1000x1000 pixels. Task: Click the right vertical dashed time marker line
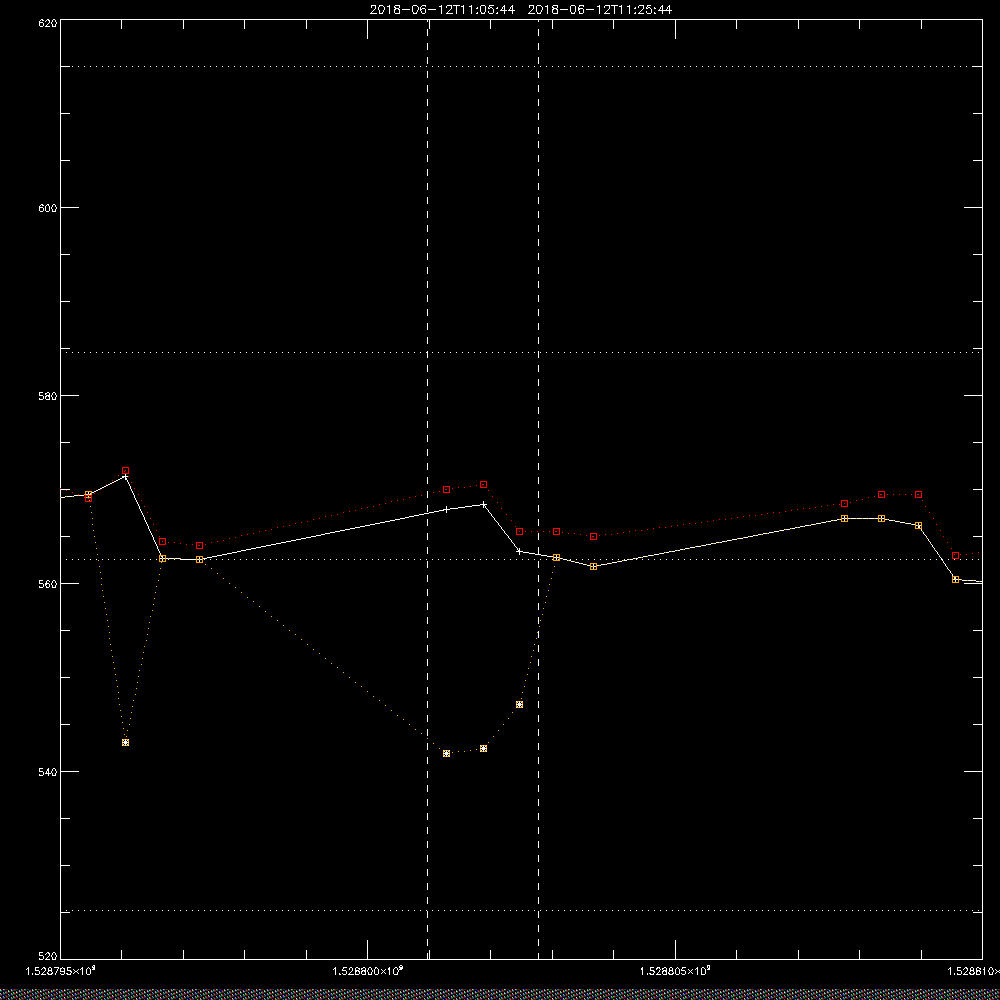[538, 489]
